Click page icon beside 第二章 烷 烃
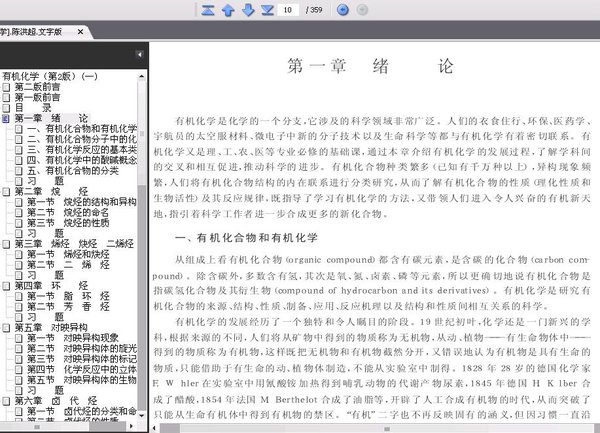 tap(6, 192)
